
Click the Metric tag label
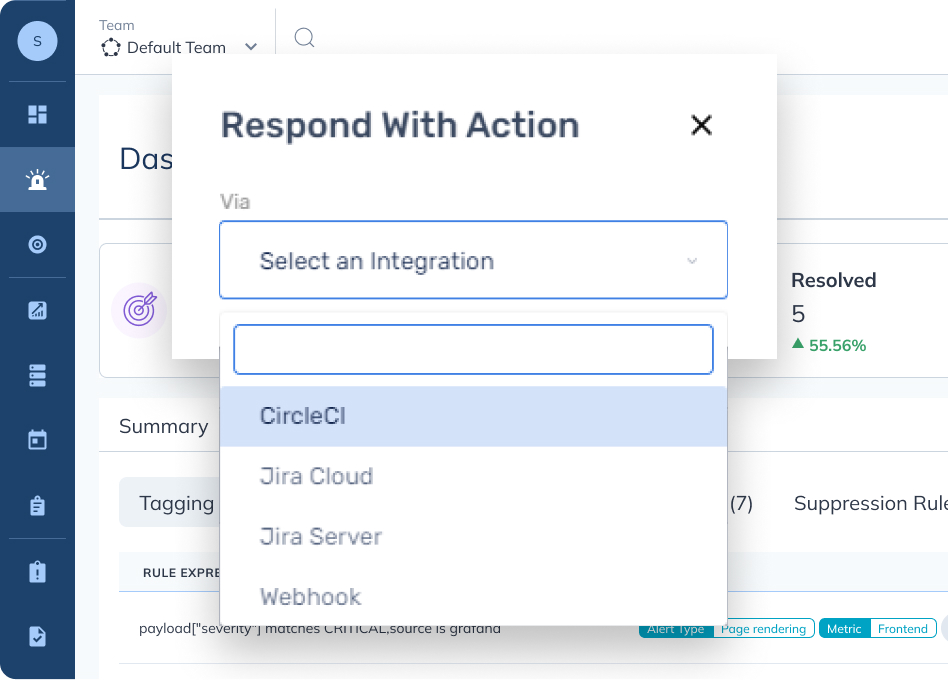[x=844, y=629]
